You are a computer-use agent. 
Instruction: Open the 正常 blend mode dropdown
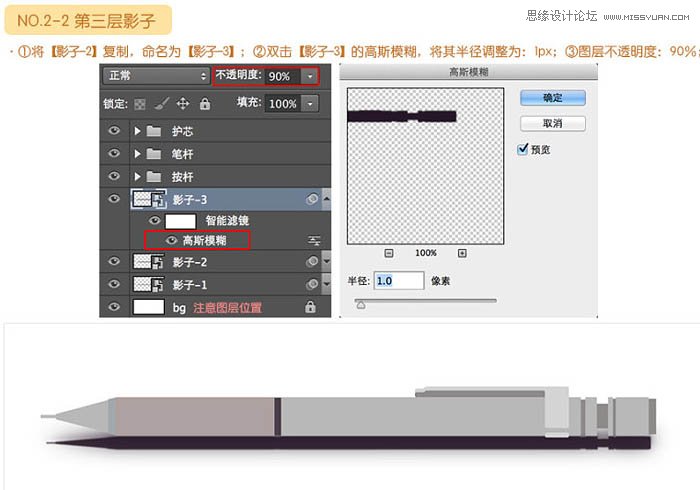tap(156, 76)
